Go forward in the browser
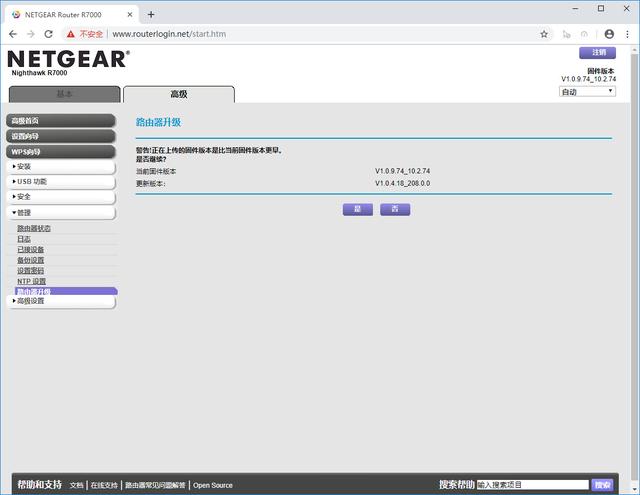Viewport: 640px width, 495px height. click(x=31, y=34)
